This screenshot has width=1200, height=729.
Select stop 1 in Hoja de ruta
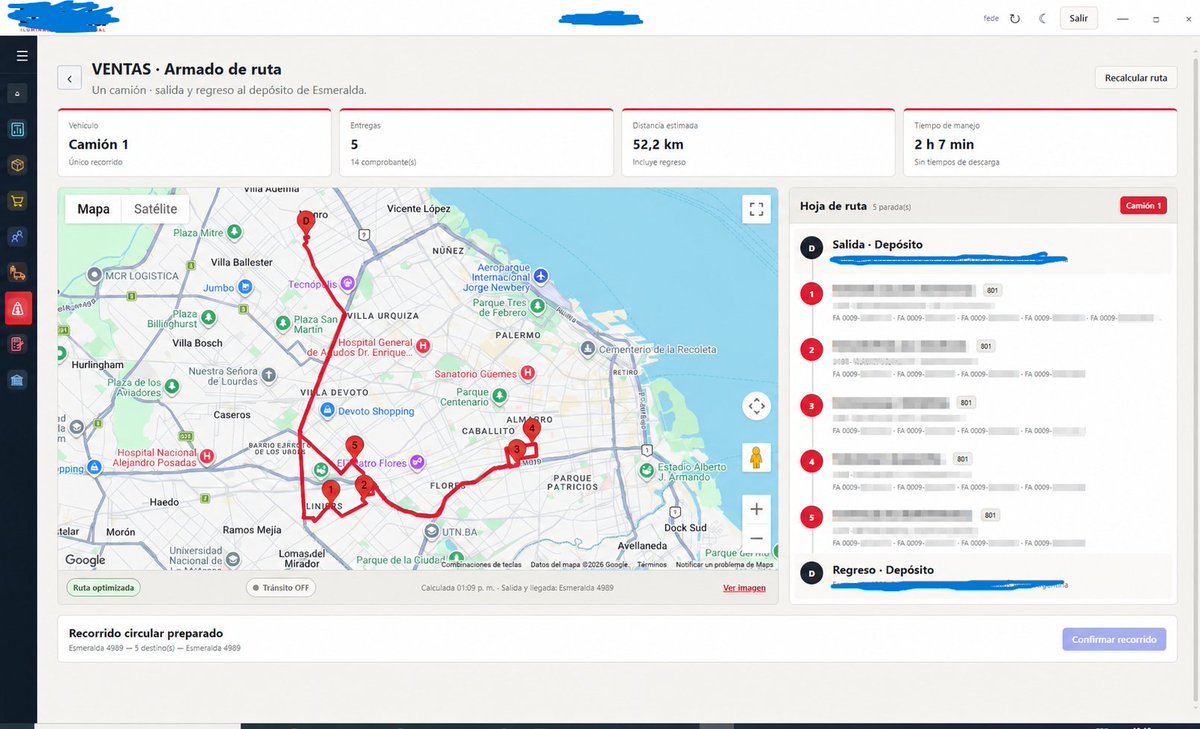(x=983, y=303)
